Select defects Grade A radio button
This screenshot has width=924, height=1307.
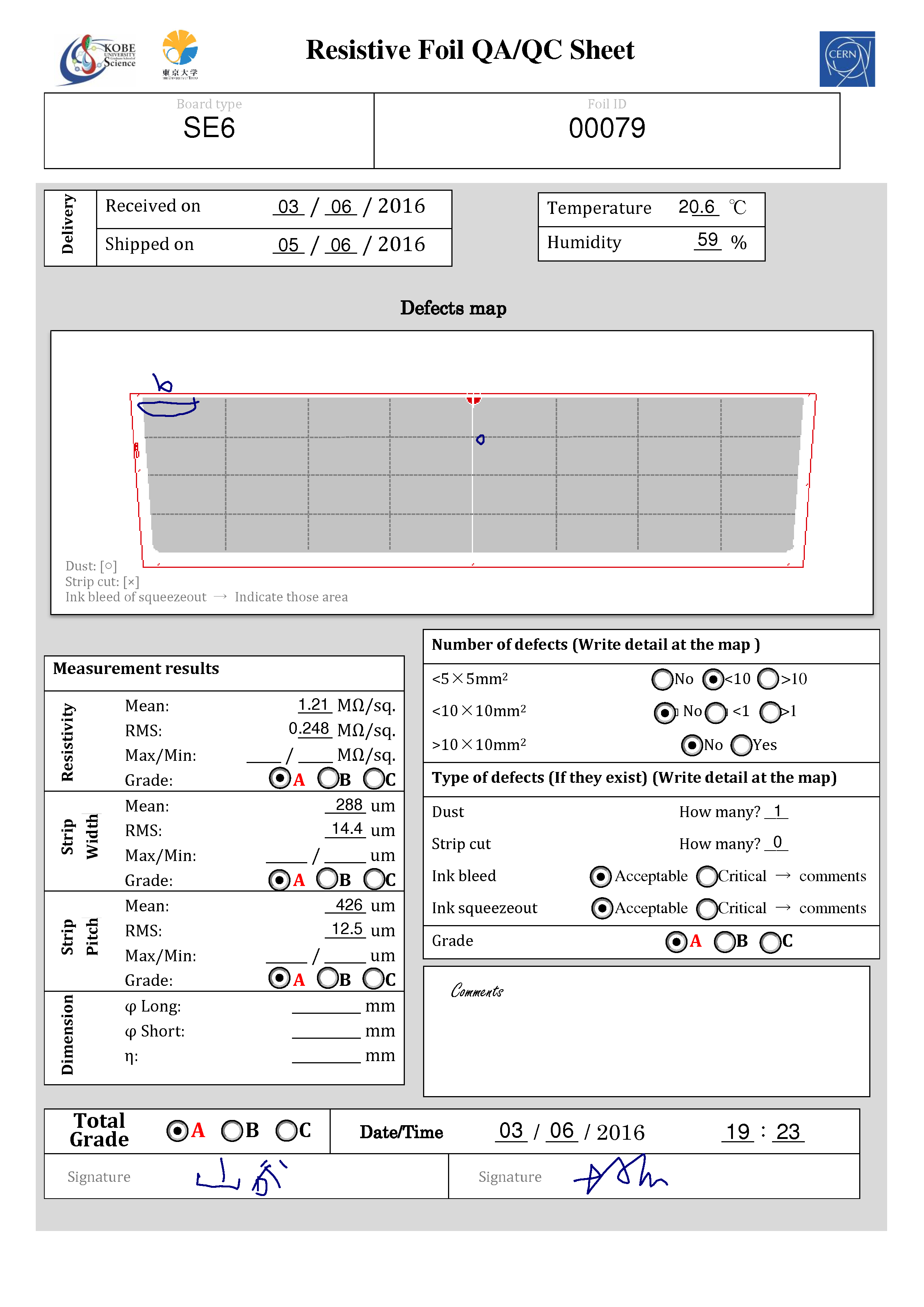point(676,942)
